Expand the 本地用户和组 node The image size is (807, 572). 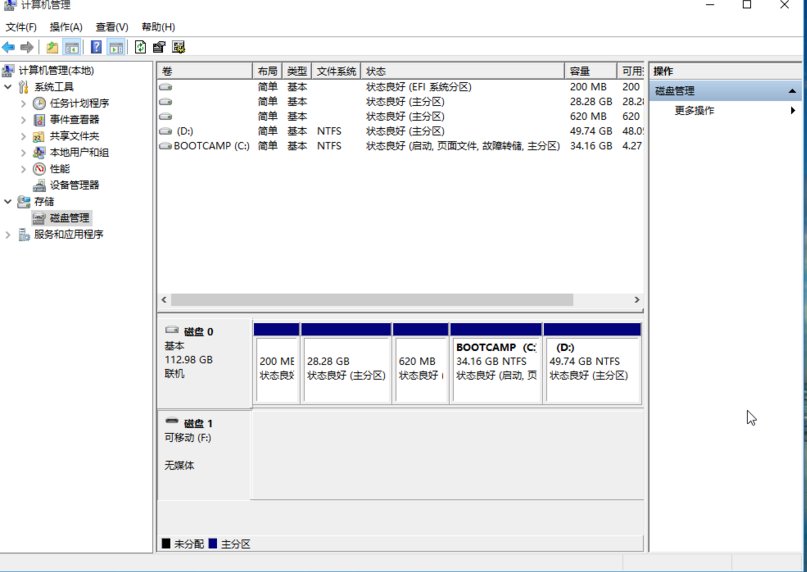(23, 153)
